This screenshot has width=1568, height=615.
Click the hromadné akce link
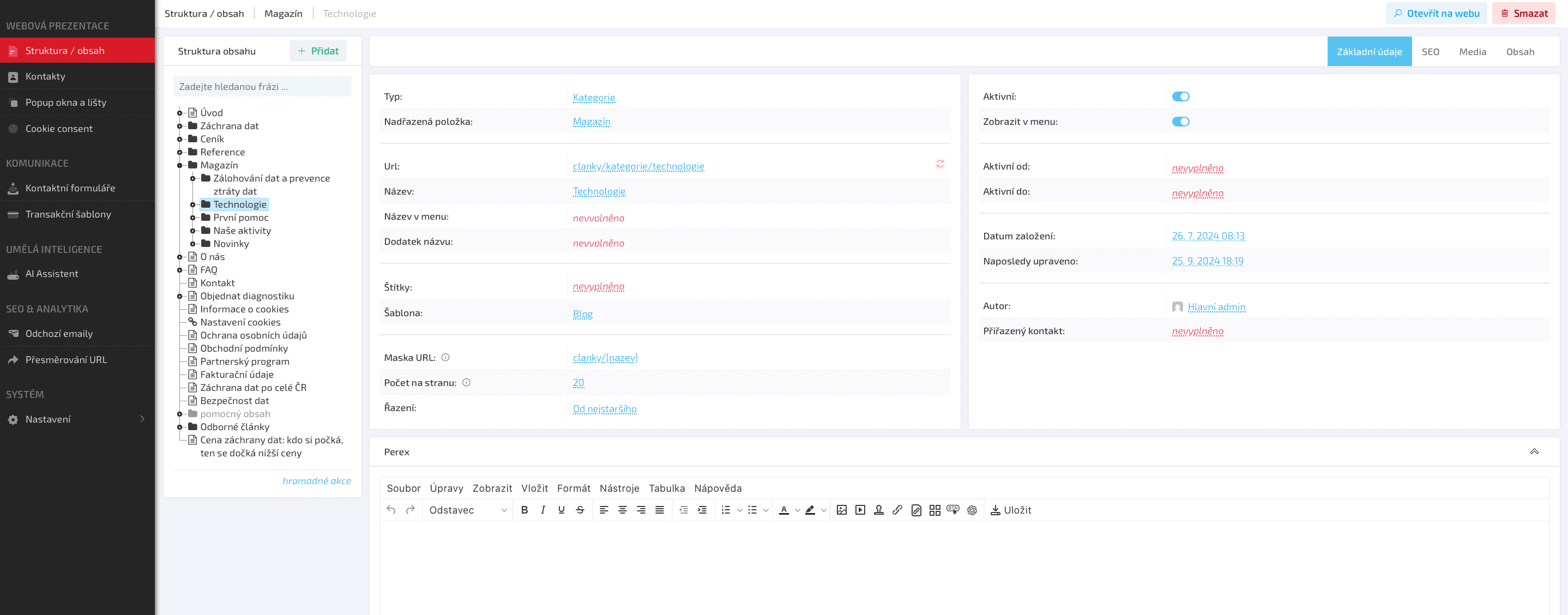tap(316, 481)
